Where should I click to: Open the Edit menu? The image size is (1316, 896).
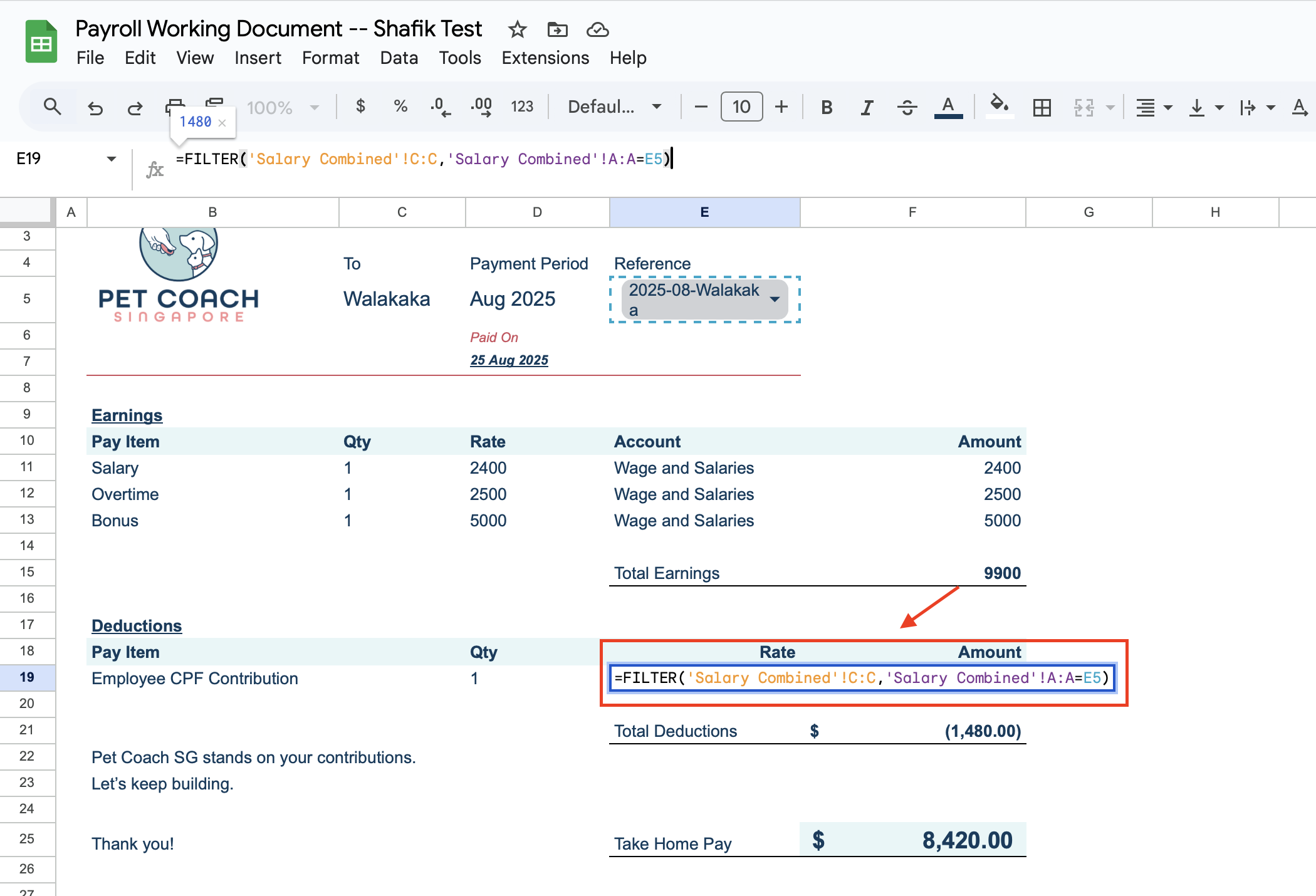[140, 58]
